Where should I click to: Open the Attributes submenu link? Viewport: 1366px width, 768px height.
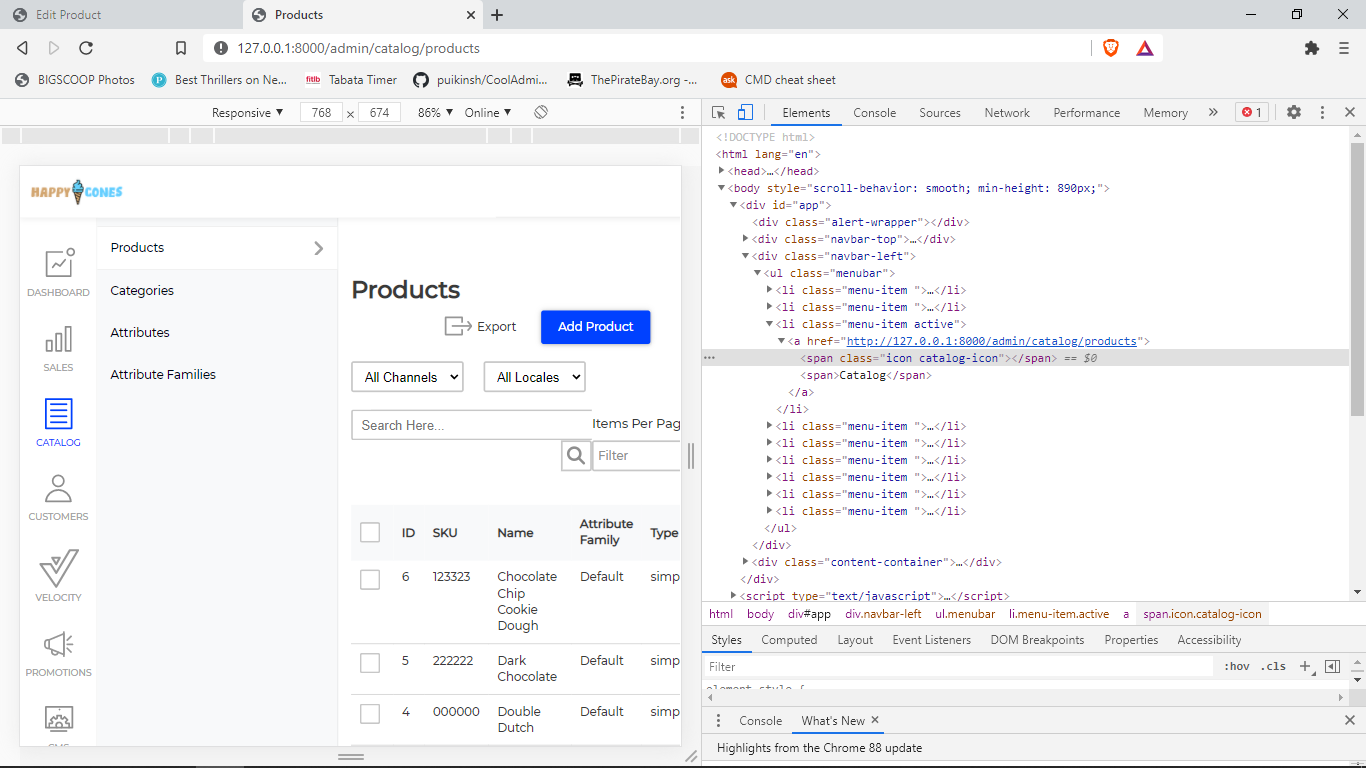point(140,332)
